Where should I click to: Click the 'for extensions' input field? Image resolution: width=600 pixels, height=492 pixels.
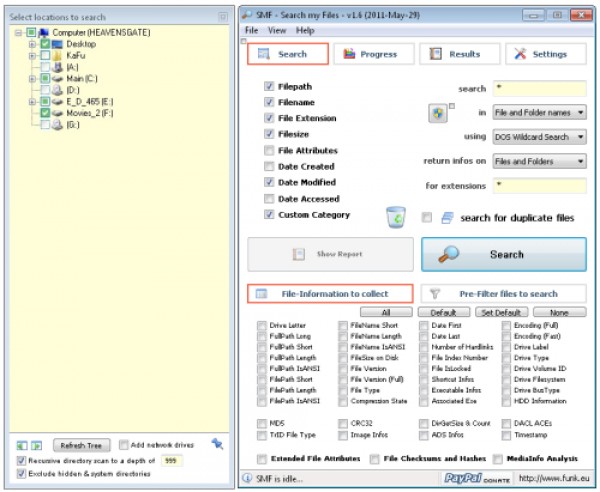click(540, 186)
